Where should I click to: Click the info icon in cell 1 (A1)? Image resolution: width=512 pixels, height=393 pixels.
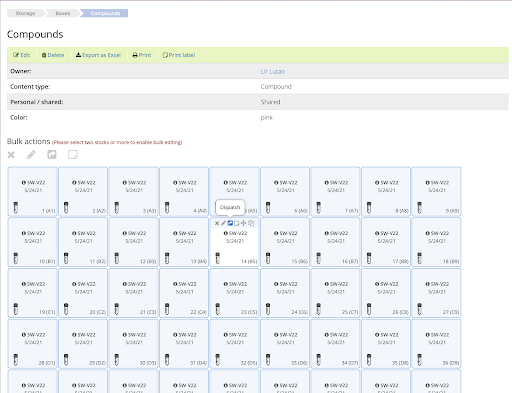point(24,183)
